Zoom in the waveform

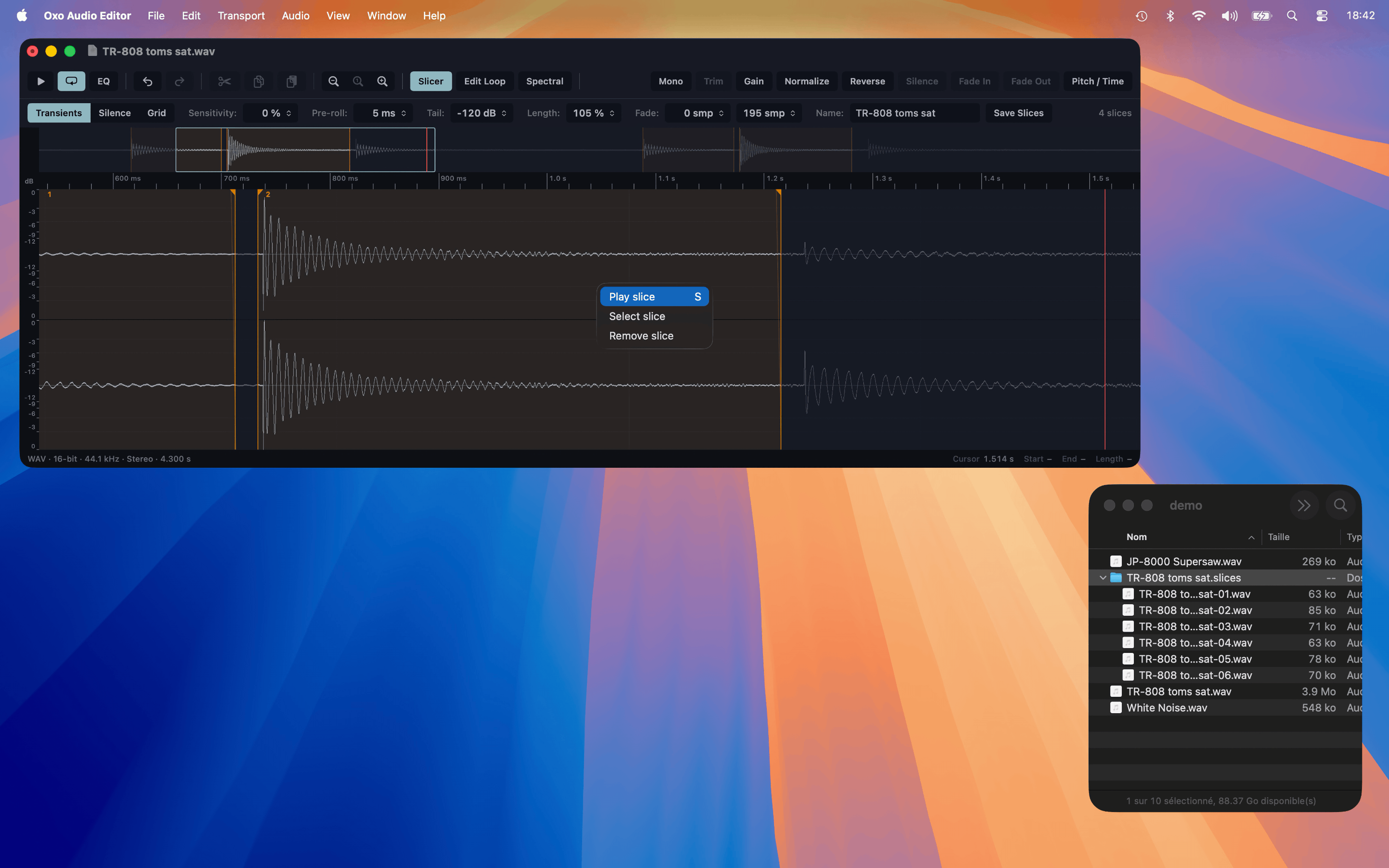[x=382, y=81]
